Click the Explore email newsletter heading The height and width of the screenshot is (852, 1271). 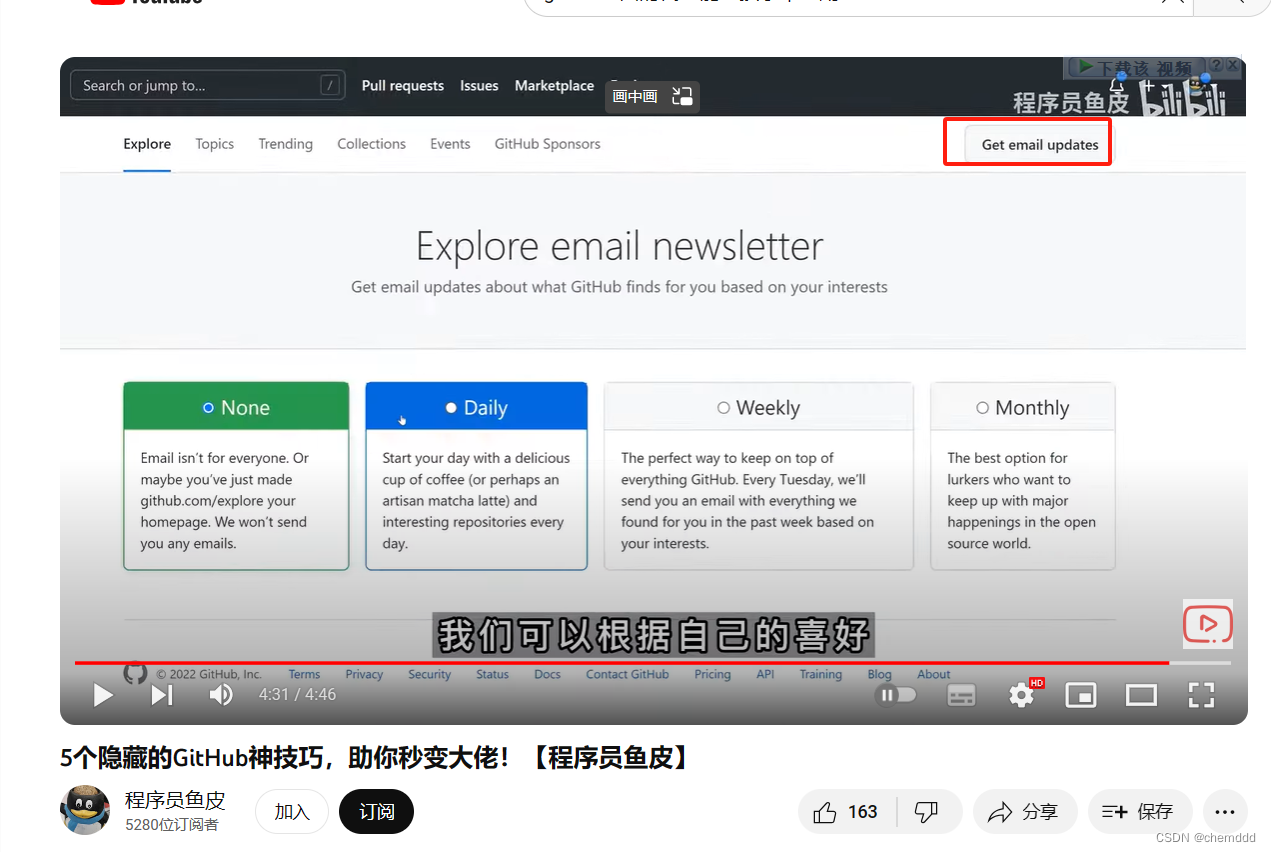coord(620,246)
